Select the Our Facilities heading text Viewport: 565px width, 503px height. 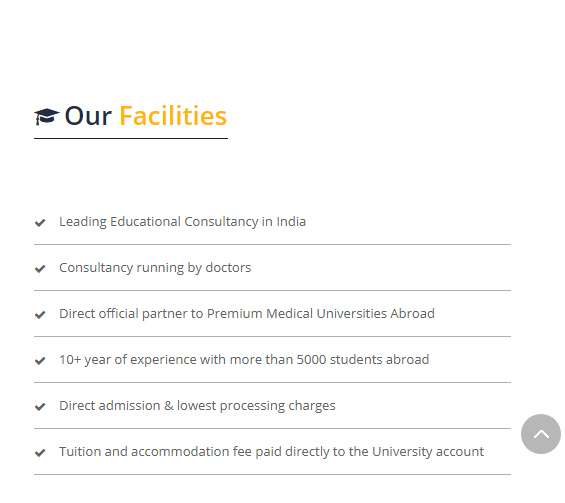point(146,116)
